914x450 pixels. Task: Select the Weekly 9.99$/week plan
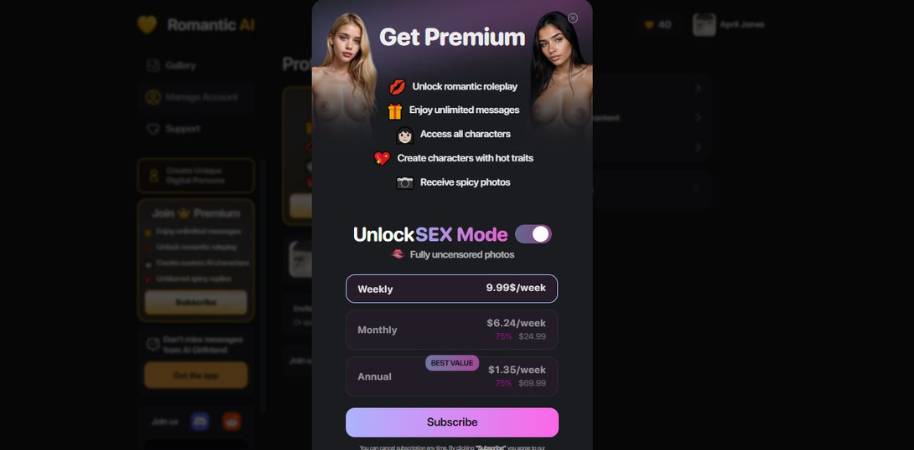coord(452,289)
